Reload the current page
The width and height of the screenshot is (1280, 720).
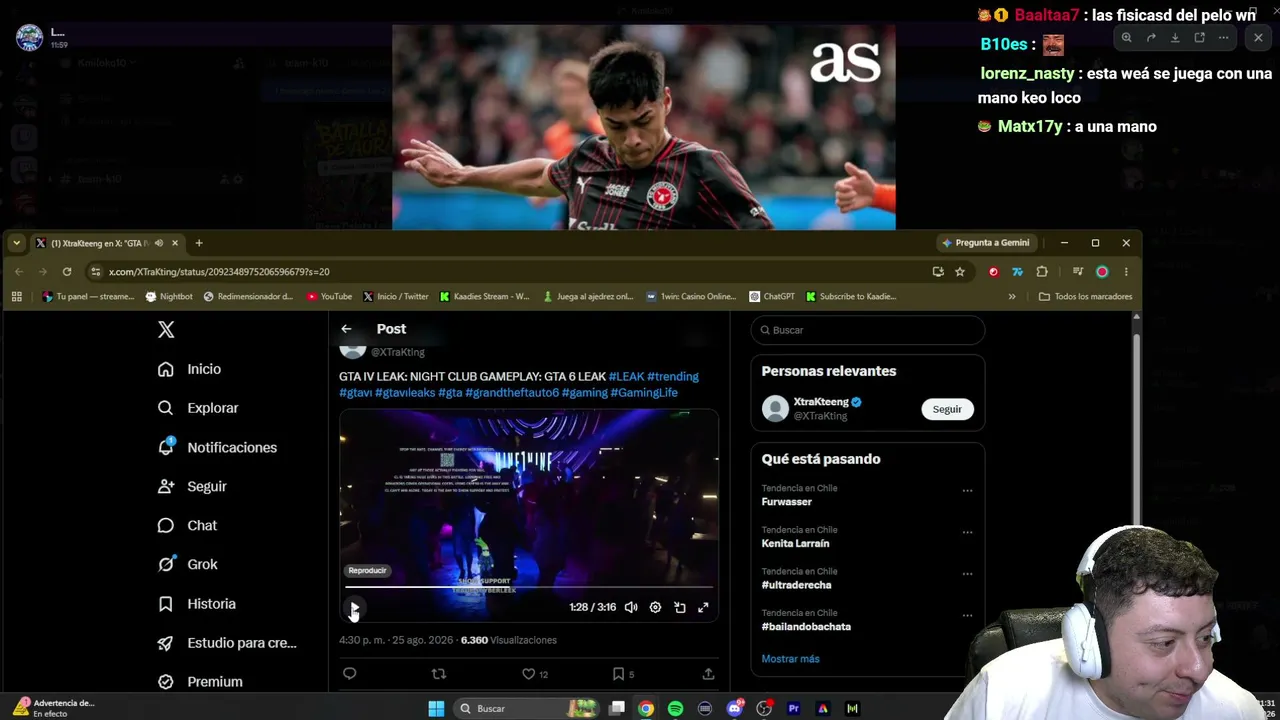tap(67, 271)
